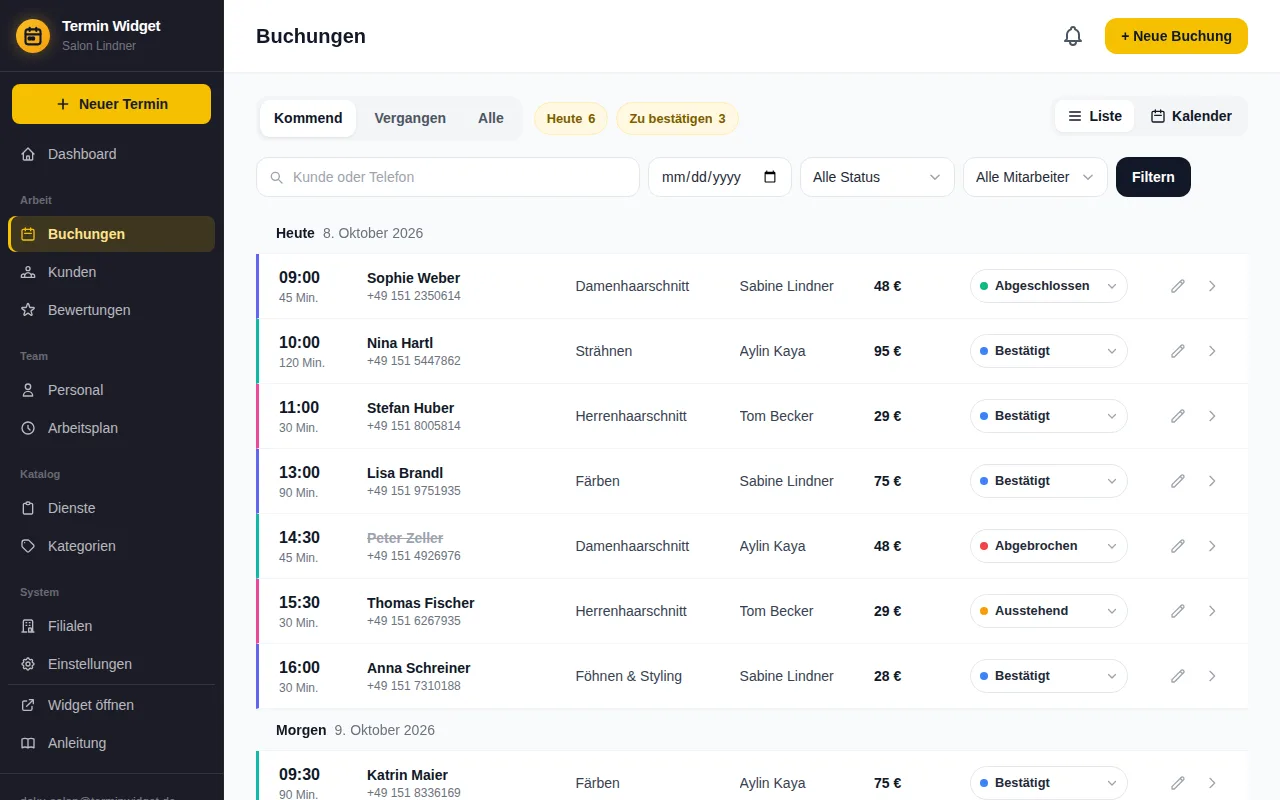Open Sophie Weber's Abgeschlossen status dropdown

(x=1048, y=286)
